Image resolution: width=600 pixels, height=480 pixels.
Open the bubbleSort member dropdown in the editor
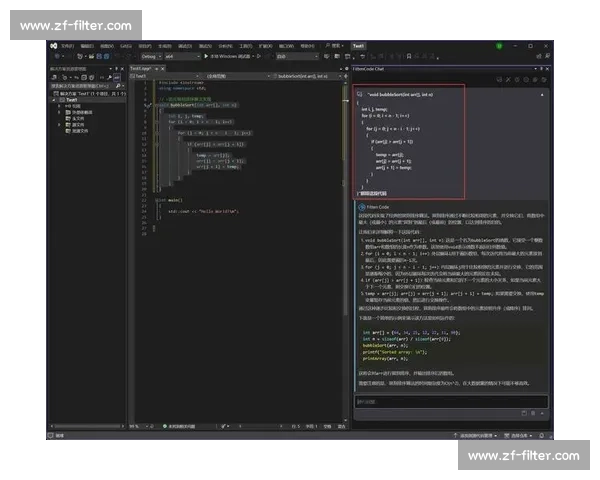pyautogui.click(x=307, y=76)
